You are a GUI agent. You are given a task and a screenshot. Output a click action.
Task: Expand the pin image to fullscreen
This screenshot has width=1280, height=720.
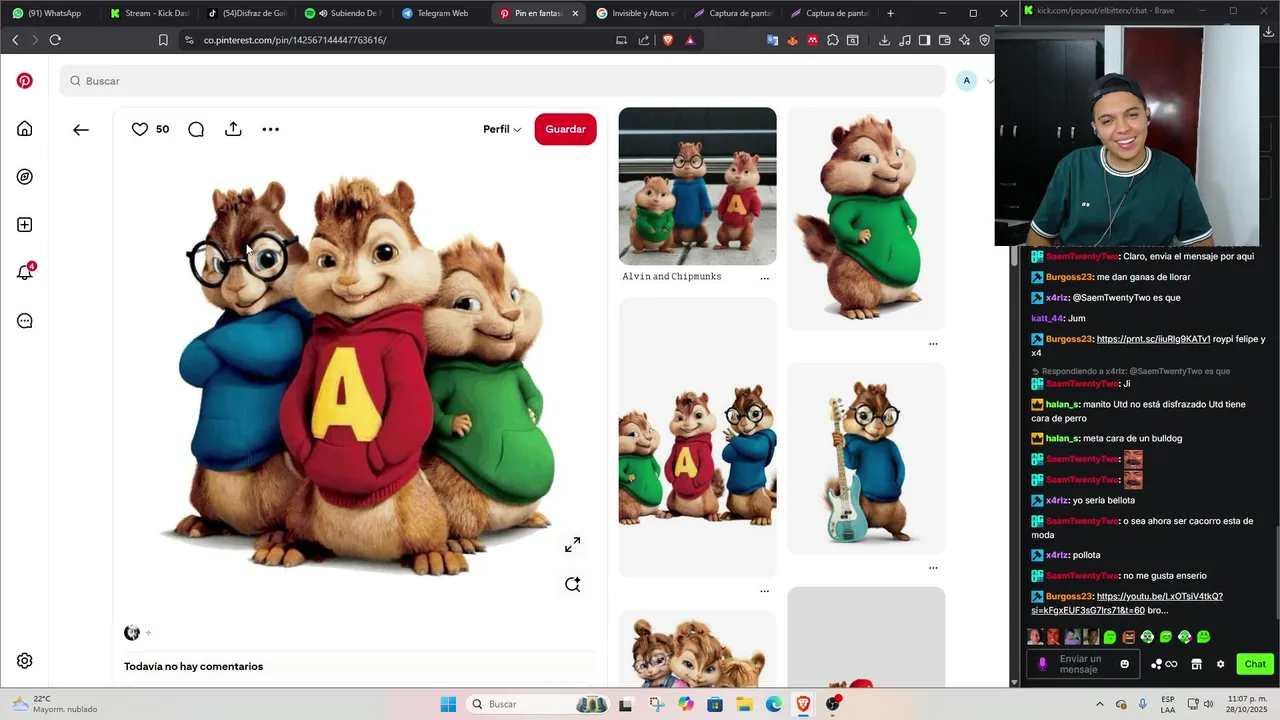coord(572,545)
